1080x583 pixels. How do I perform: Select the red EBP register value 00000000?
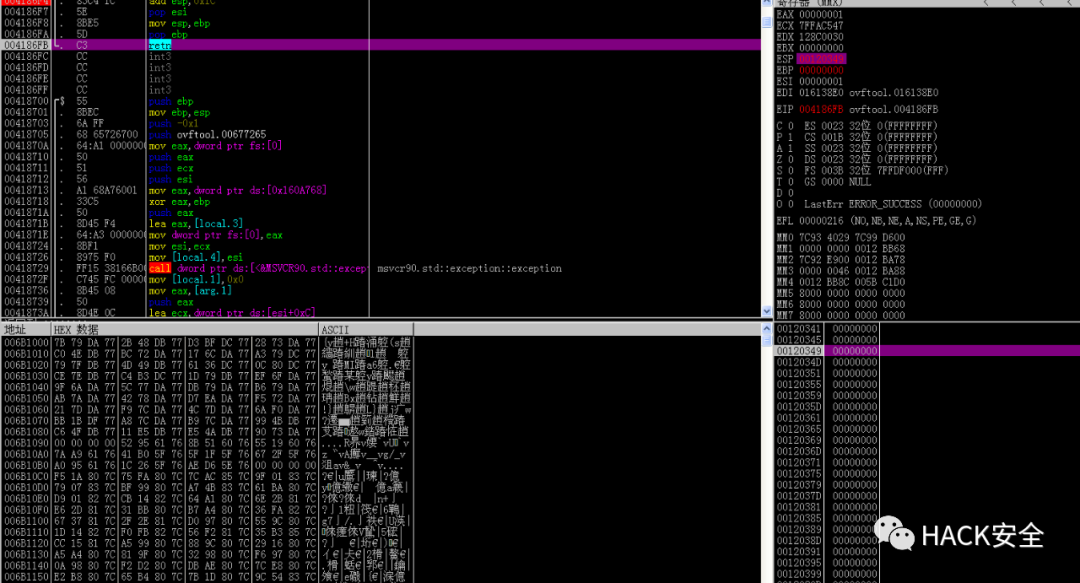click(821, 70)
